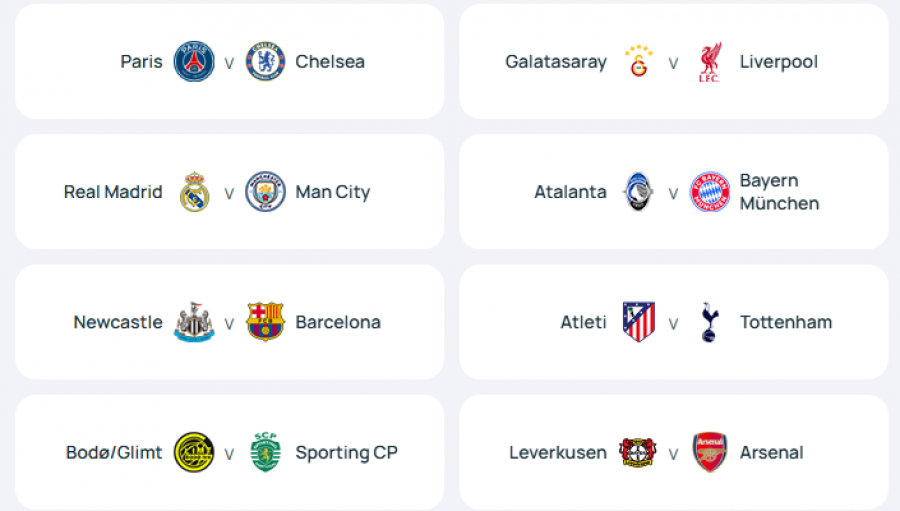Open the Tottenham team name link

coord(786,322)
